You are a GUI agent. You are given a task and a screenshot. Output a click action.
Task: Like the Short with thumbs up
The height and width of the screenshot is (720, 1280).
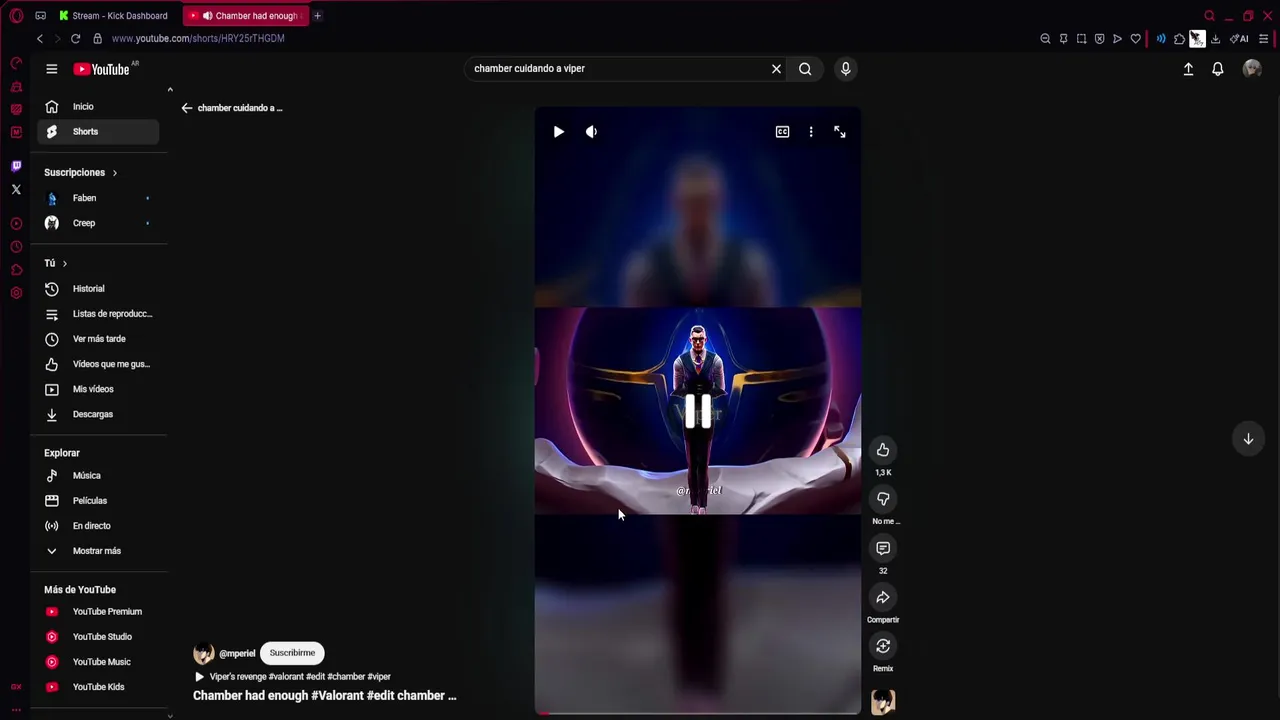[883, 450]
